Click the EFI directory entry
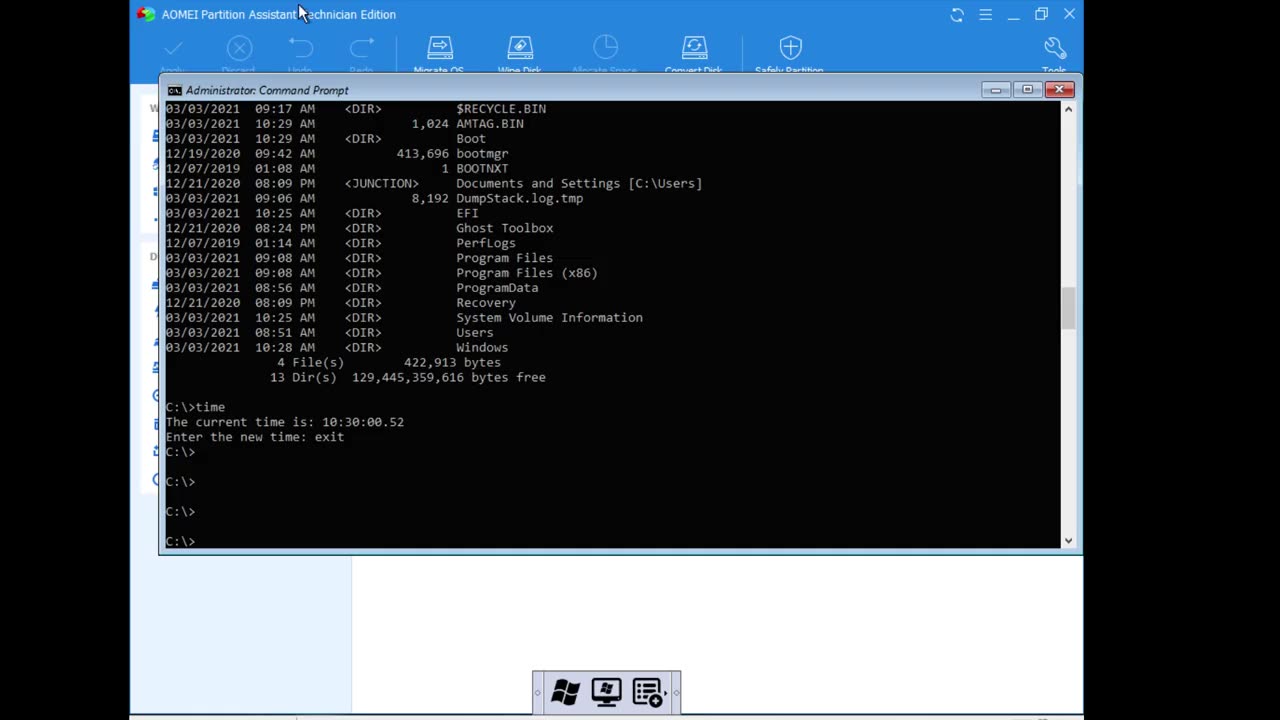This screenshot has height=720, width=1280. [x=467, y=213]
